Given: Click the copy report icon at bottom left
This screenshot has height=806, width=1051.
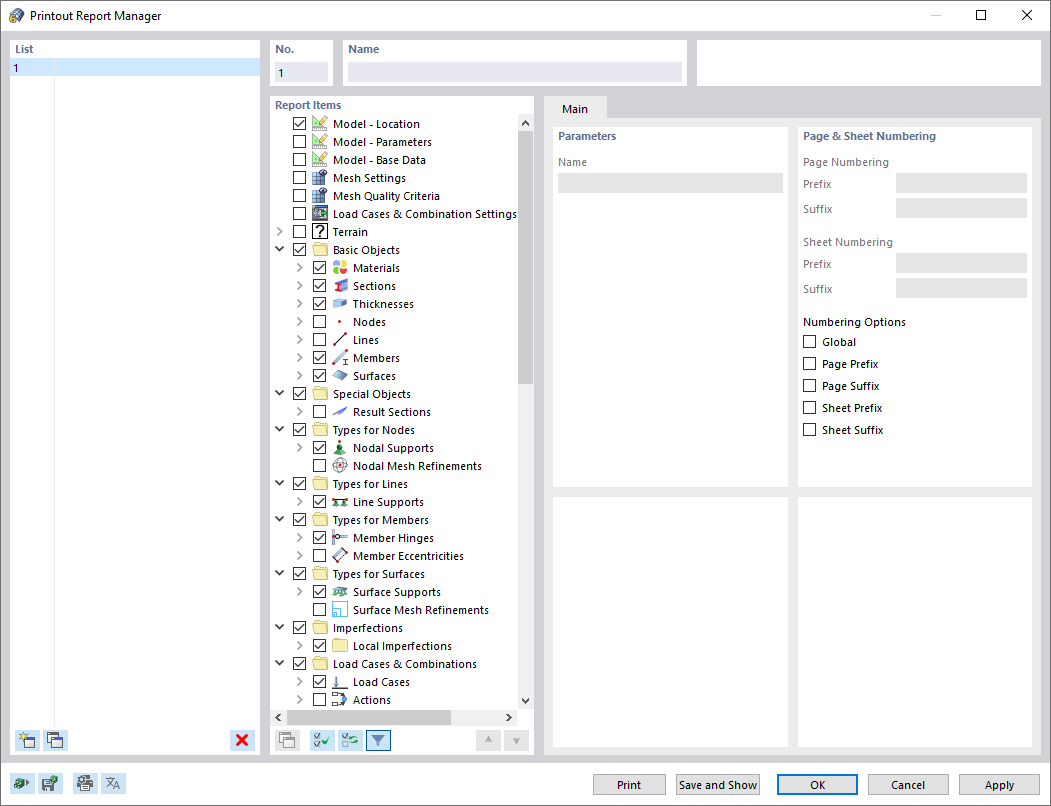Looking at the screenshot, I should coord(55,740).
